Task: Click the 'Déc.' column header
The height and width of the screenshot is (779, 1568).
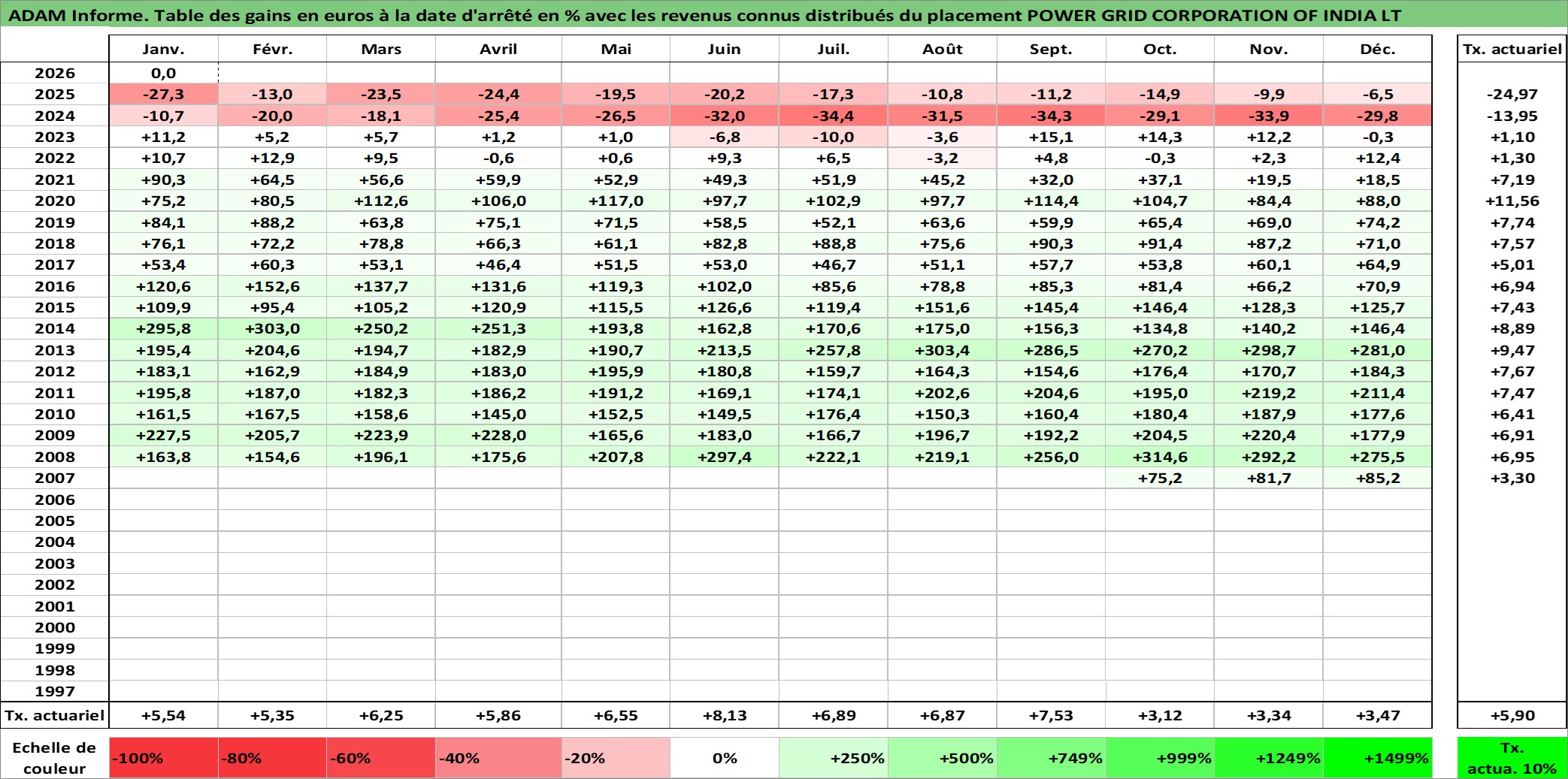Action: coord(1378,49)
